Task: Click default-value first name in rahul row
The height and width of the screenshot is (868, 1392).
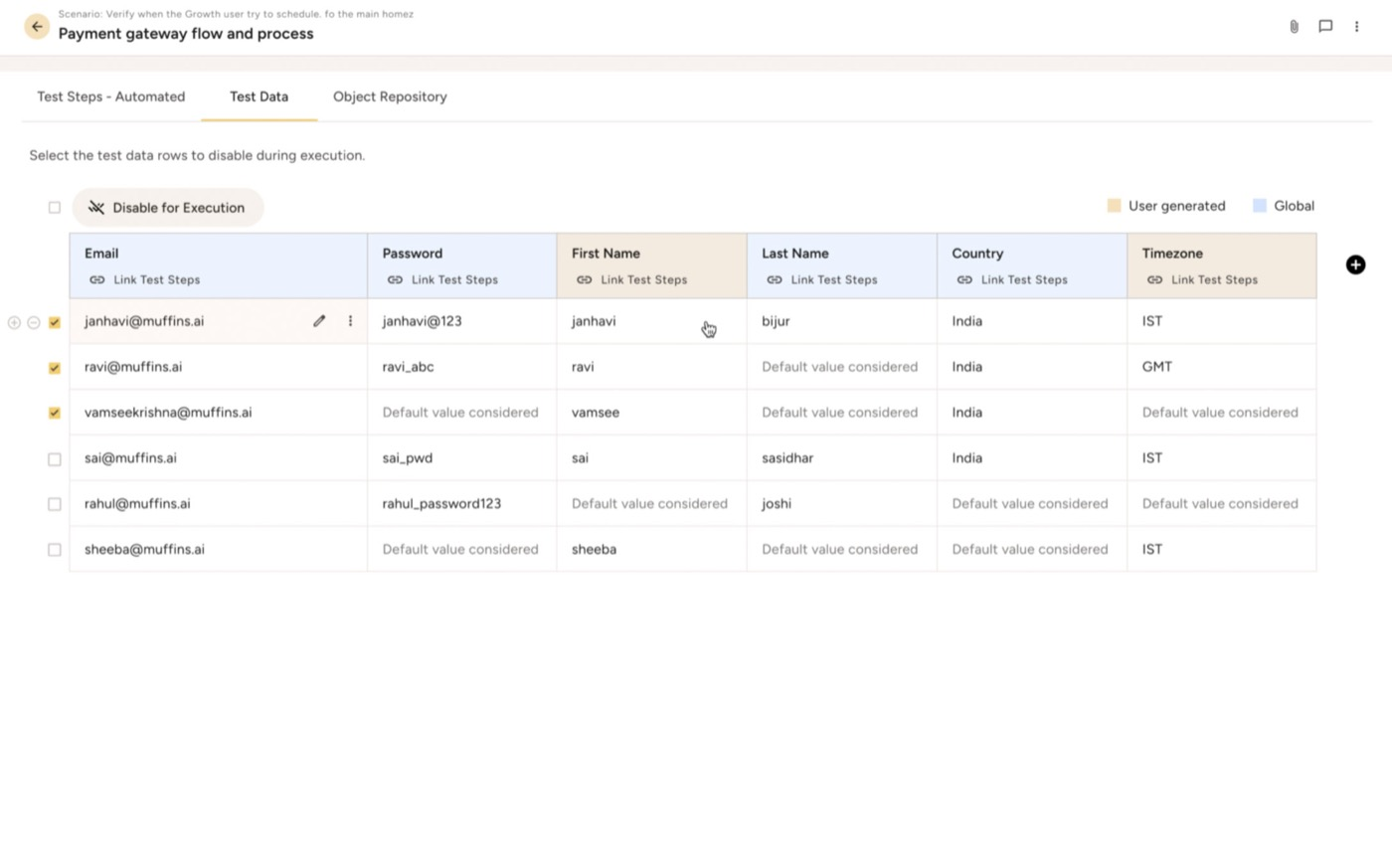Action: (x=652, y=504)
